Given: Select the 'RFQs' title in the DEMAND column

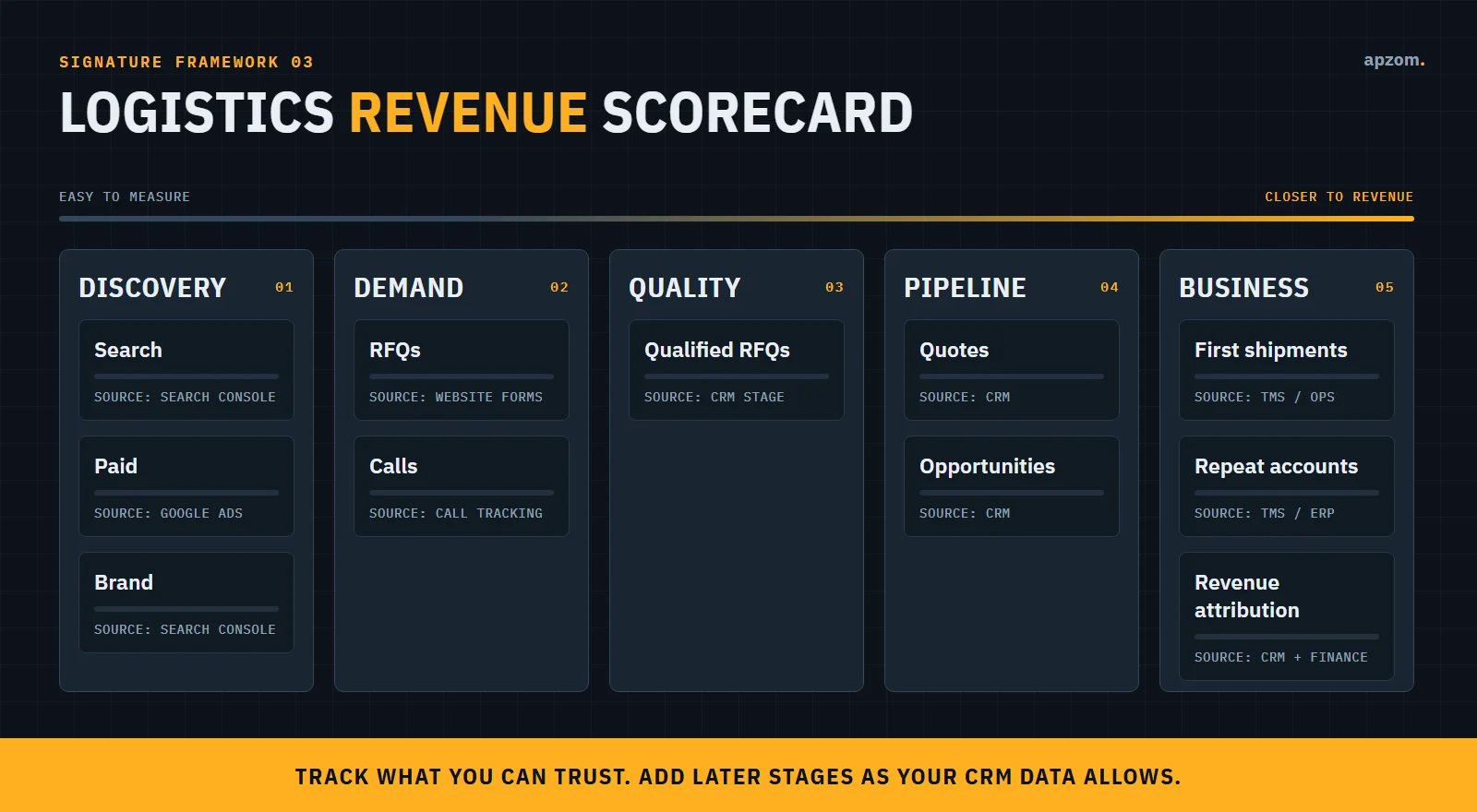Looking at the screenshot, I should click(x=395, y=350).
